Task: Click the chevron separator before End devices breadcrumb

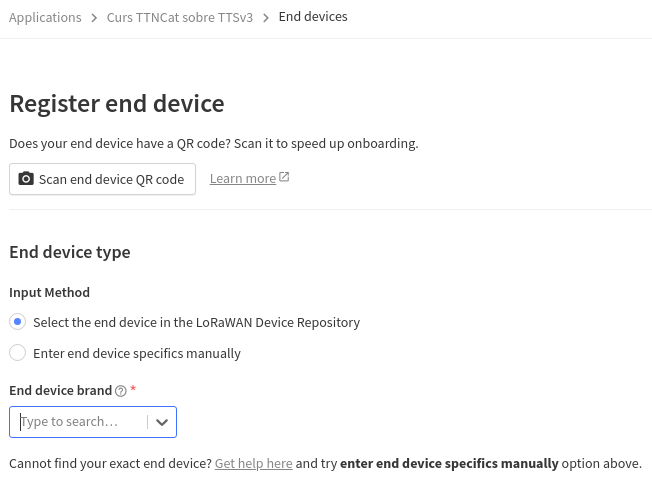Action: pos(266,18)
